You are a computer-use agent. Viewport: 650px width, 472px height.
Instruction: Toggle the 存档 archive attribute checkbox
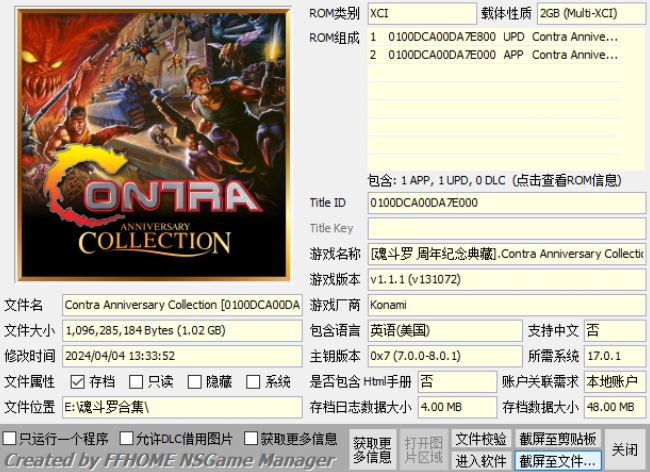coord(78,382)
